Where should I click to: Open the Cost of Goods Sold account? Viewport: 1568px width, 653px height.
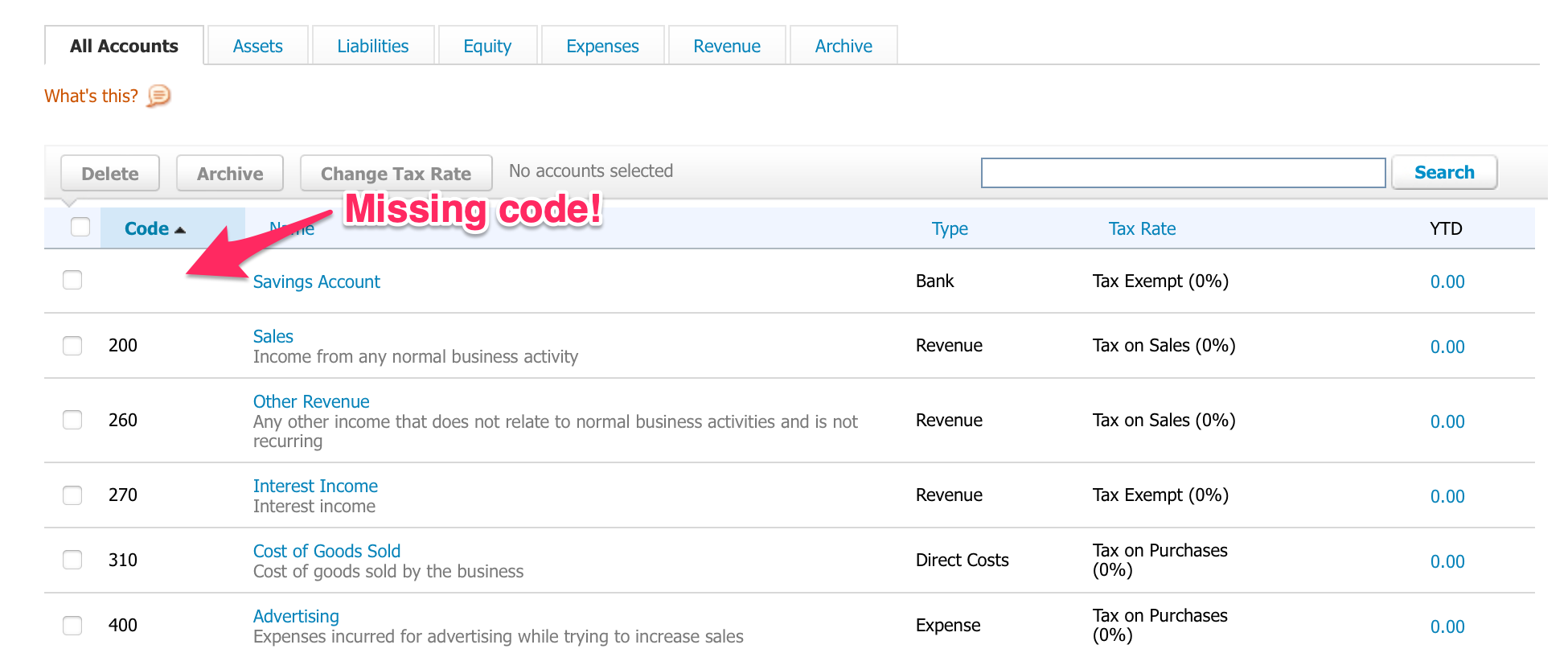(326, 552)
